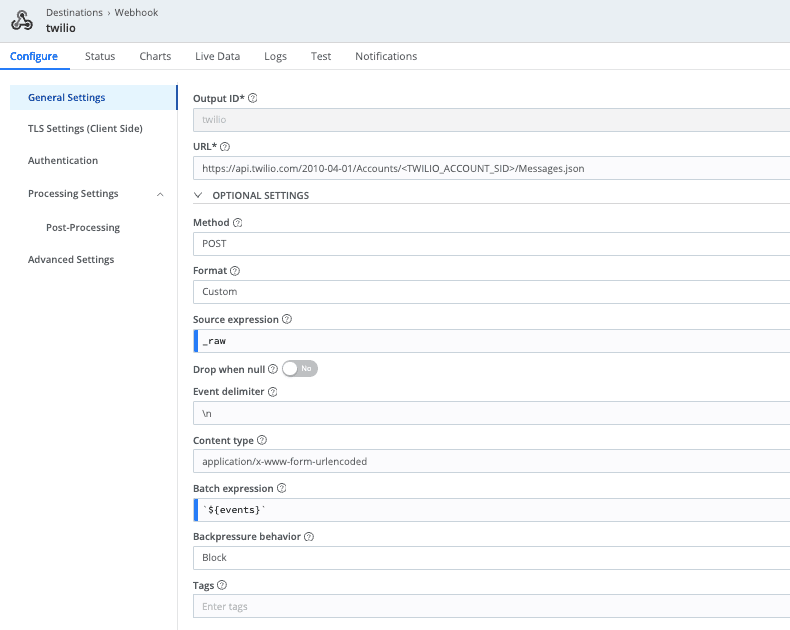Collapse the Optional Settings section
Image resolution: width=790 pixels, height=630 pixels.
pos(198,196)
